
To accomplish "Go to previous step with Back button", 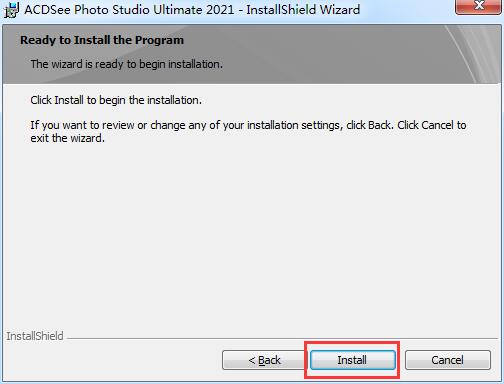I will pyautogui.click(x=265, y=360).
